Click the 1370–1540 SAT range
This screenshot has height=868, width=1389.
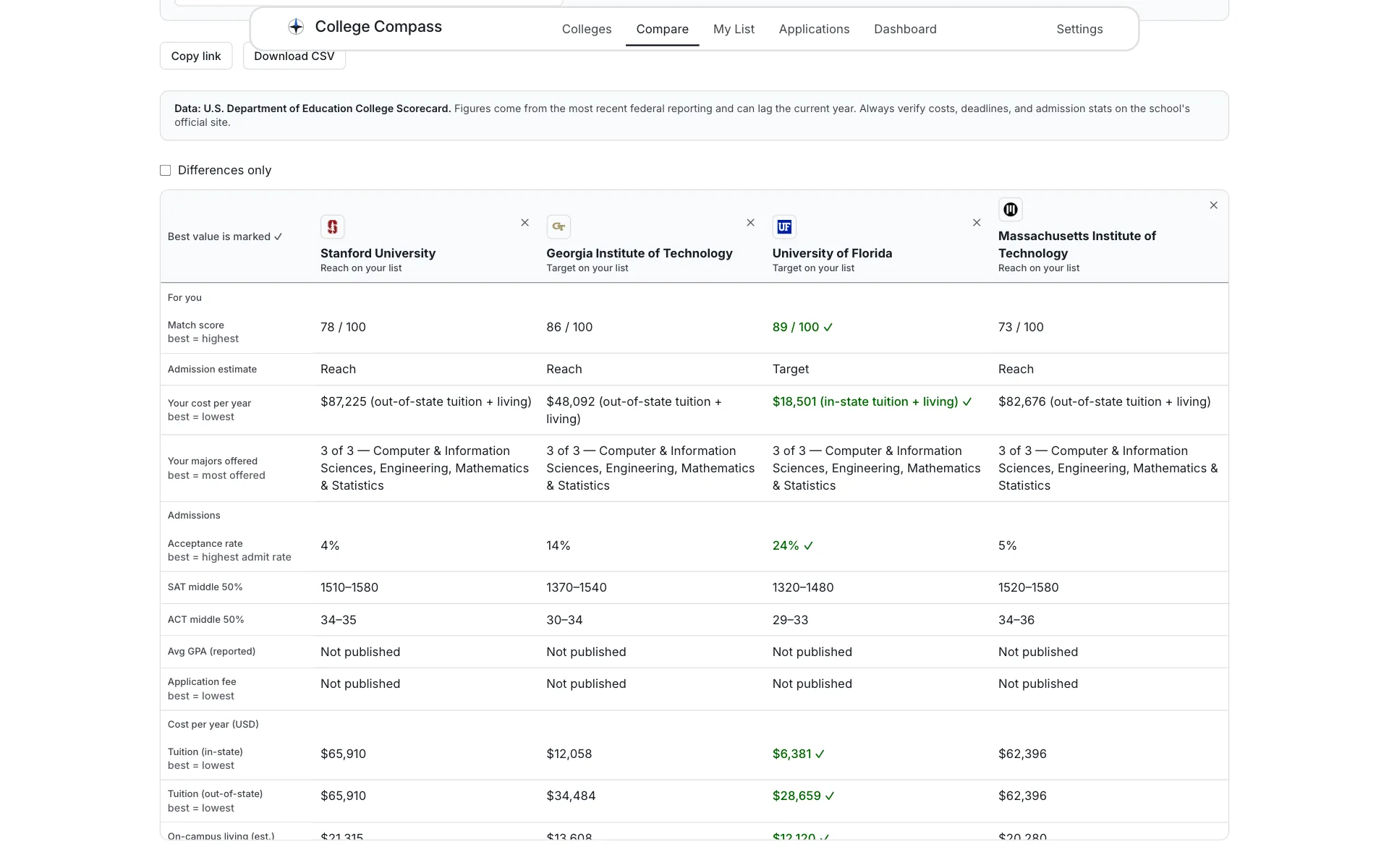[x=577, y=587]
